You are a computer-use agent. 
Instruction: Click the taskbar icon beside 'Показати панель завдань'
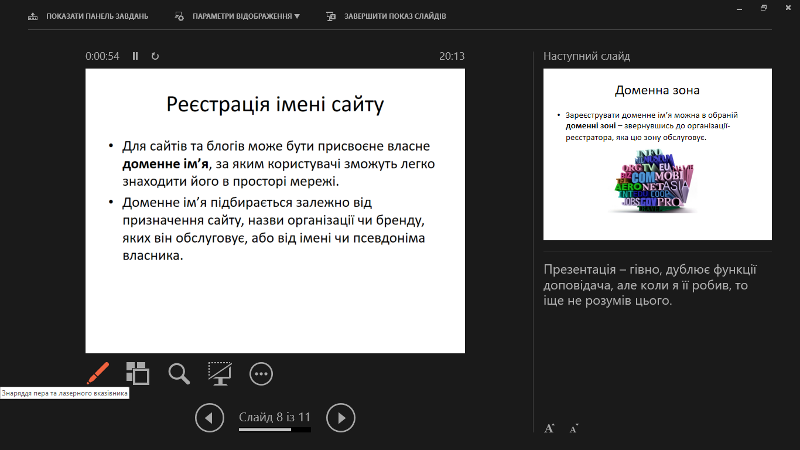pos(33,16)
